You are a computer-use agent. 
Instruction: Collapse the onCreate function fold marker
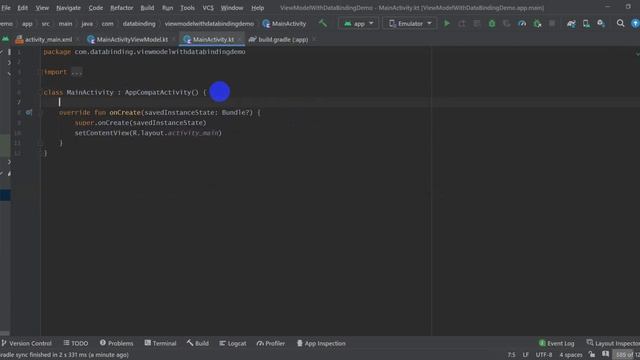(41, 112)
